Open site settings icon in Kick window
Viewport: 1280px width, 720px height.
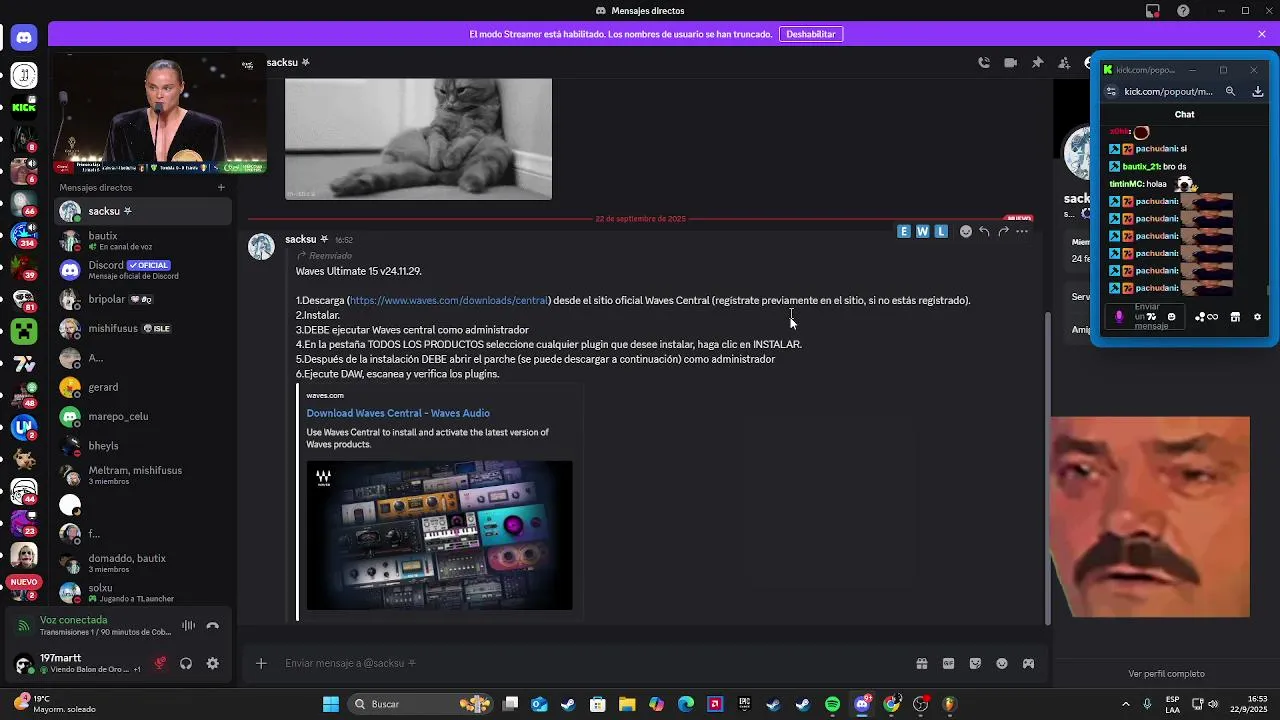click(1111, 91)
